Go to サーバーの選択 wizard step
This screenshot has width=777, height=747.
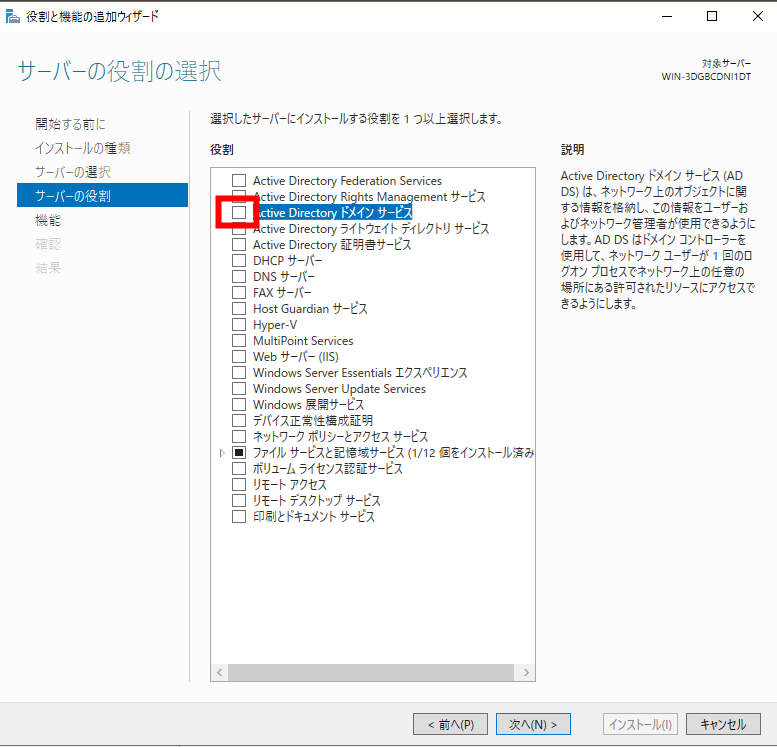(73, 172)
